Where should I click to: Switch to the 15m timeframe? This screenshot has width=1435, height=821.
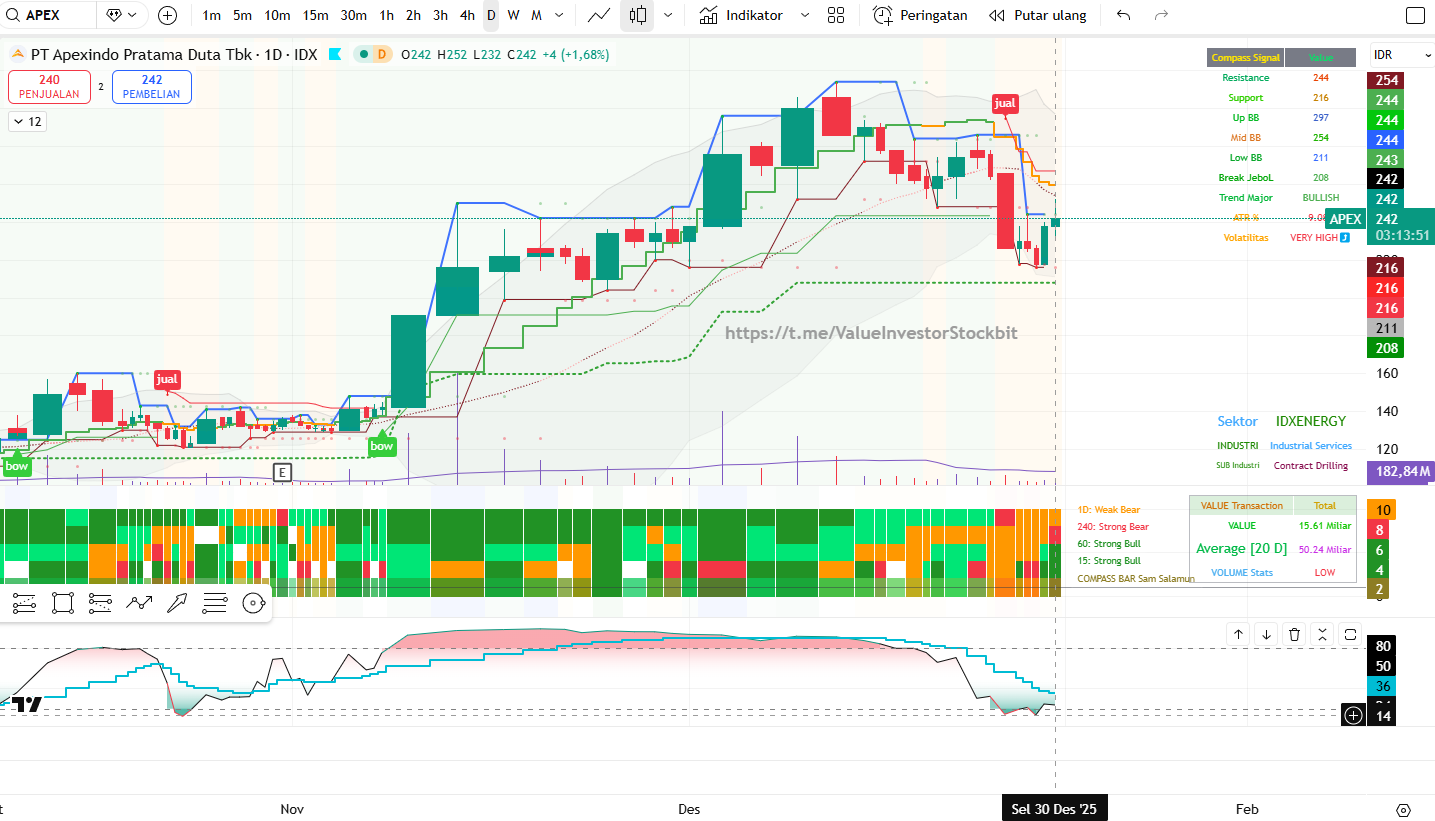[315, 15]
